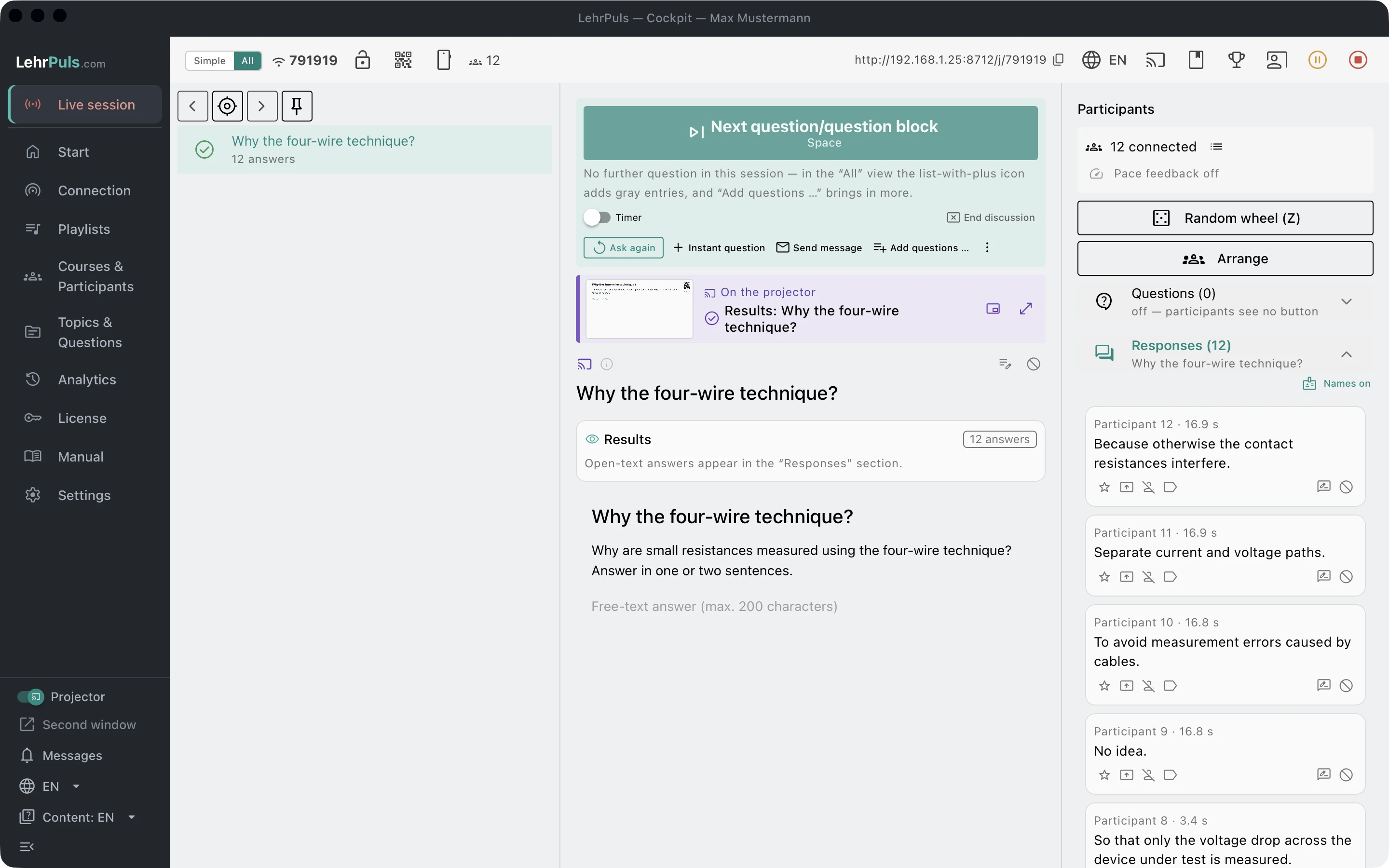1389x868 pixels.
Task: Open the QR code display
Action: (x=403, y=60)
